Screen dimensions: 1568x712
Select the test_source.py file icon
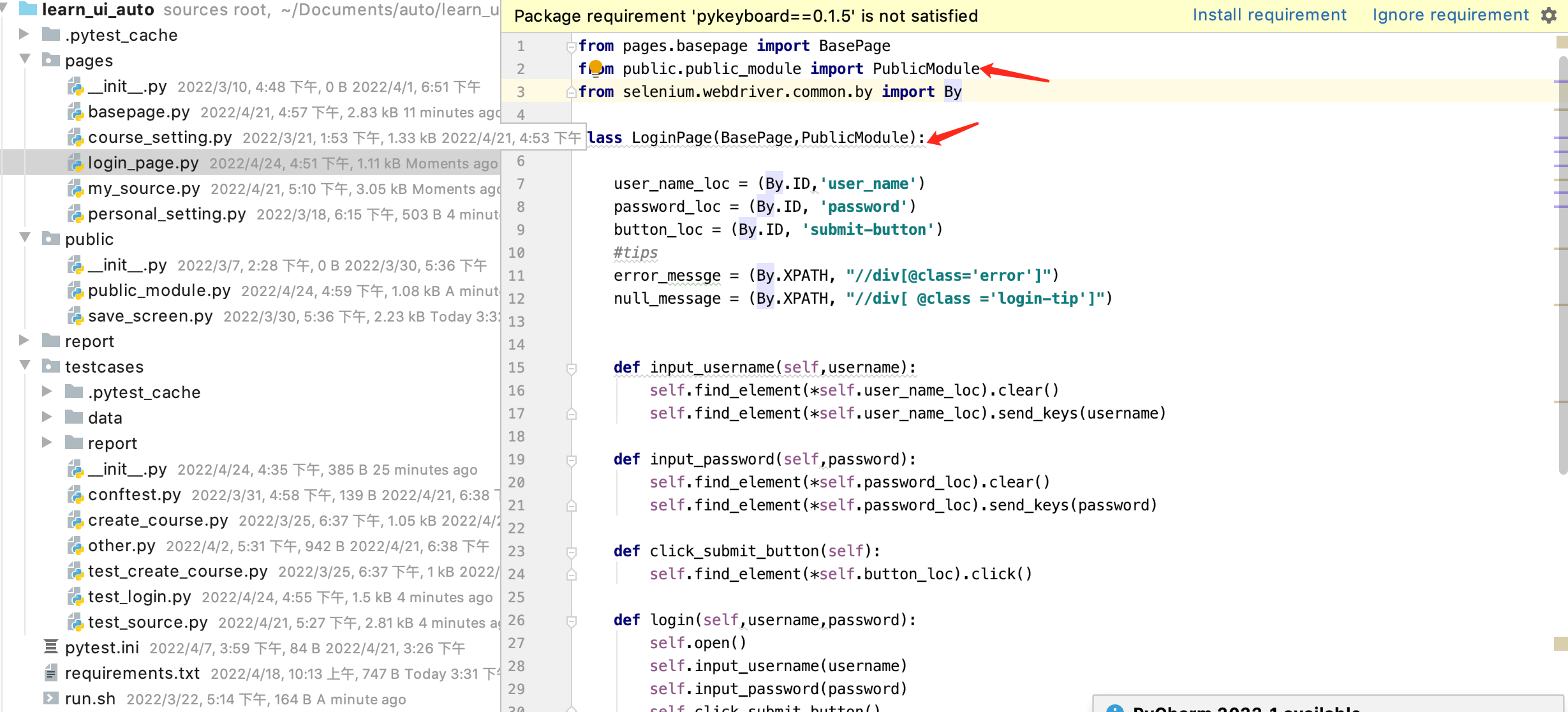(75, 622)
